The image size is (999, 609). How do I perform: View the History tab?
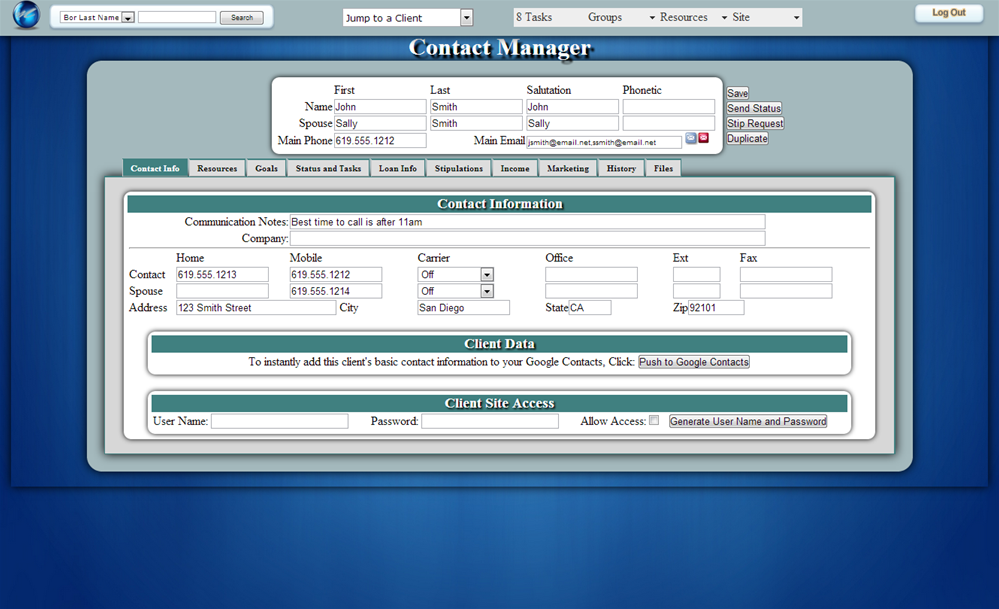pyautogui.click(x=621, y=168)
